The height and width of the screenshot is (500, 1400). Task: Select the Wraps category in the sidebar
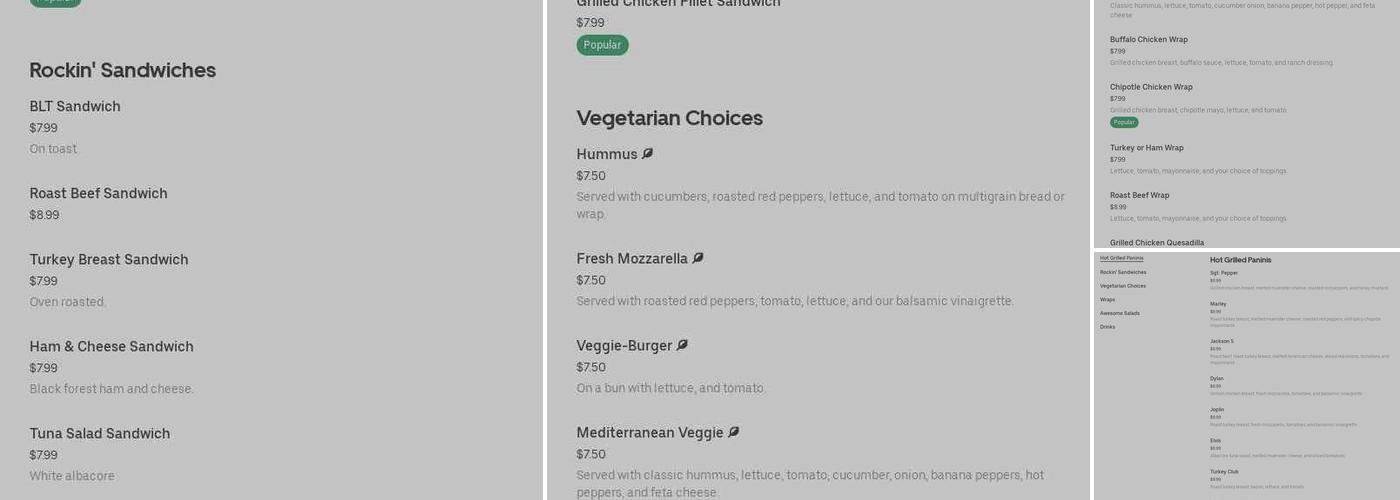1107,300
